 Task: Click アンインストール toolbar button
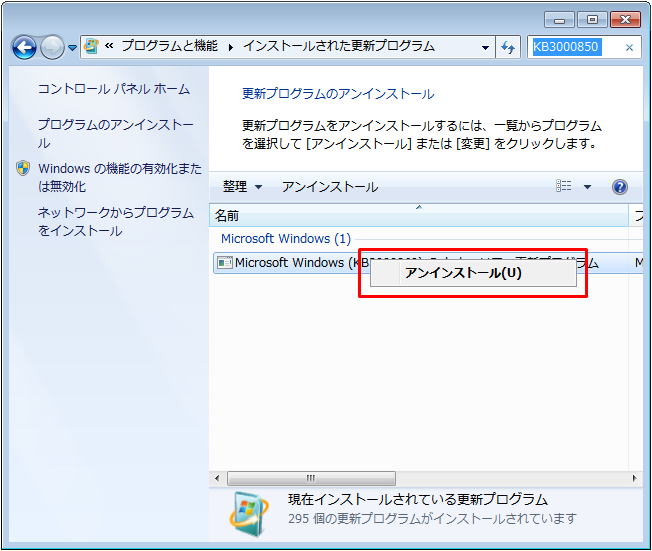tap(330, 187)
